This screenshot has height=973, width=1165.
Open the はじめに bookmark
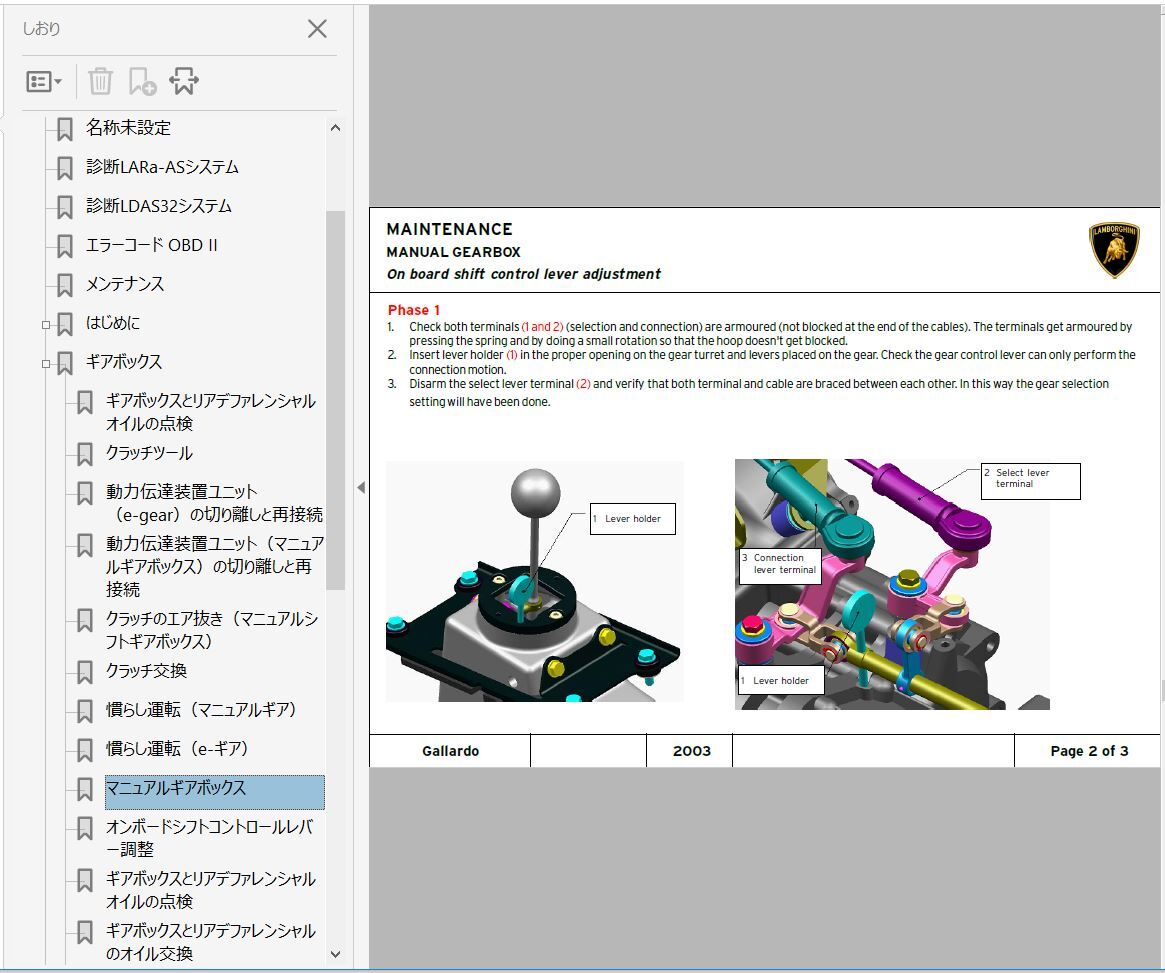click(113, 323)
